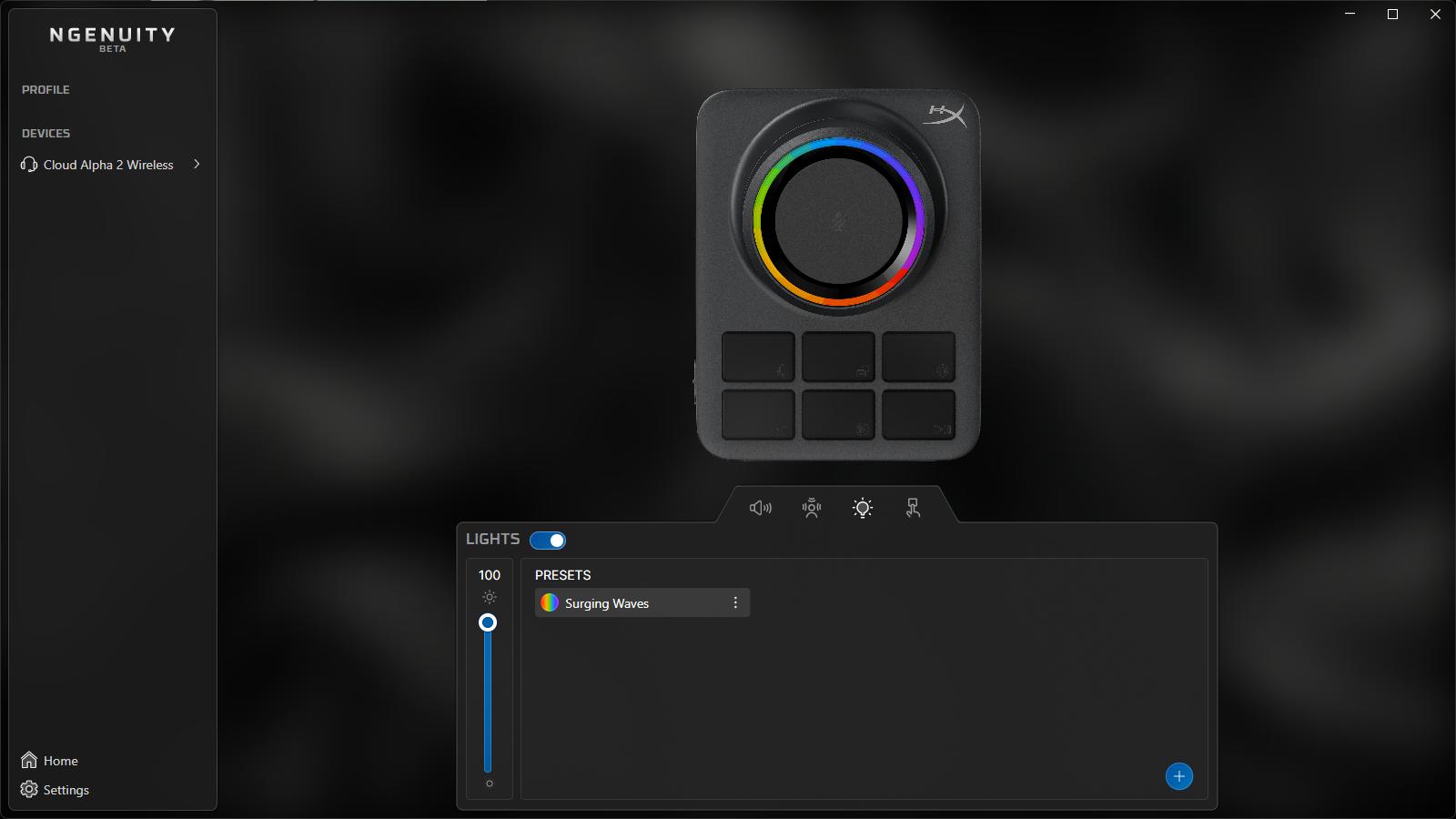The image size is (1456, 819).
Task: Open the spatial audio person tab
Action: coord(812,508)
